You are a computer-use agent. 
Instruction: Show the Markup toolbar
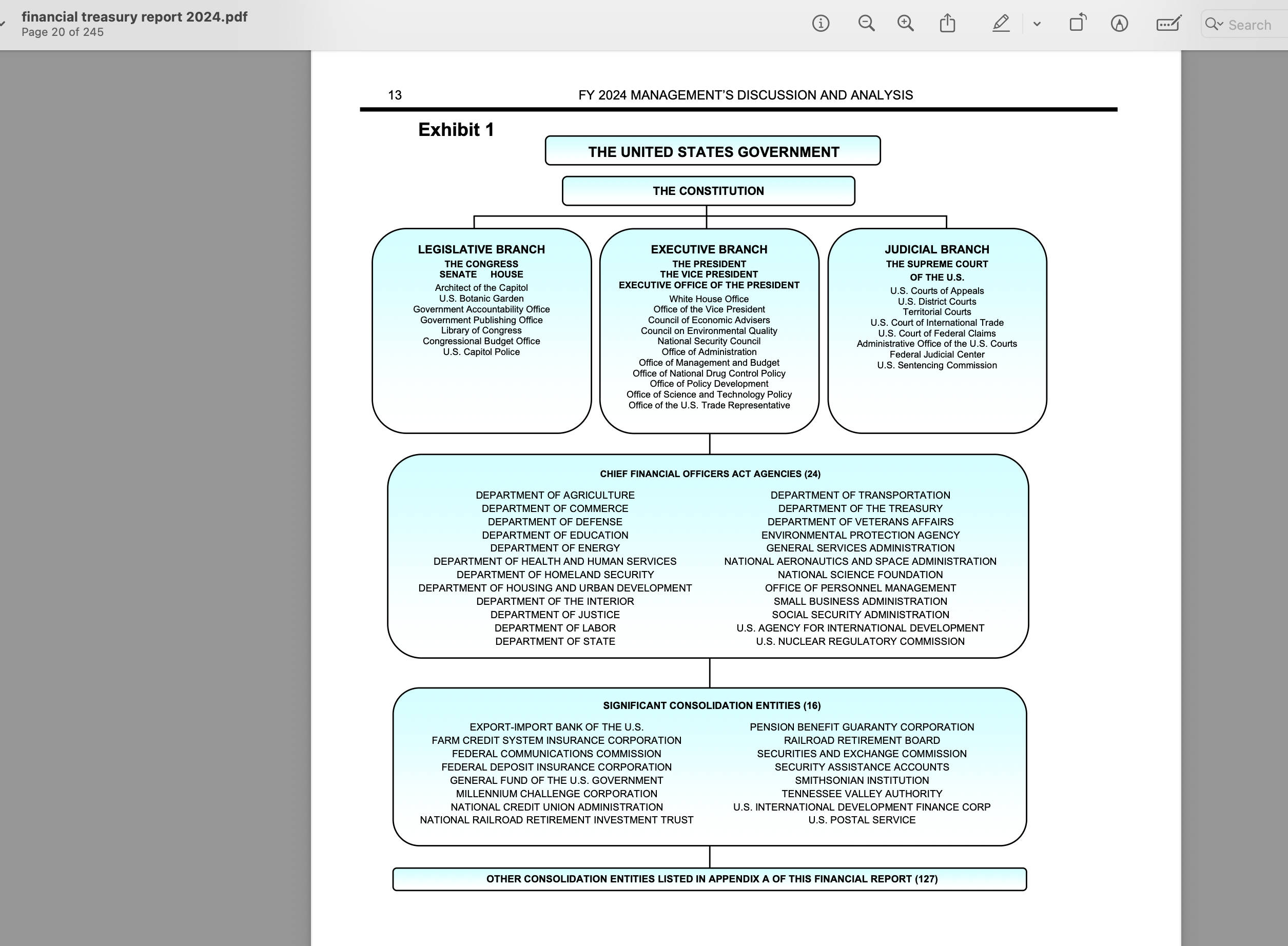(1119, 24)
